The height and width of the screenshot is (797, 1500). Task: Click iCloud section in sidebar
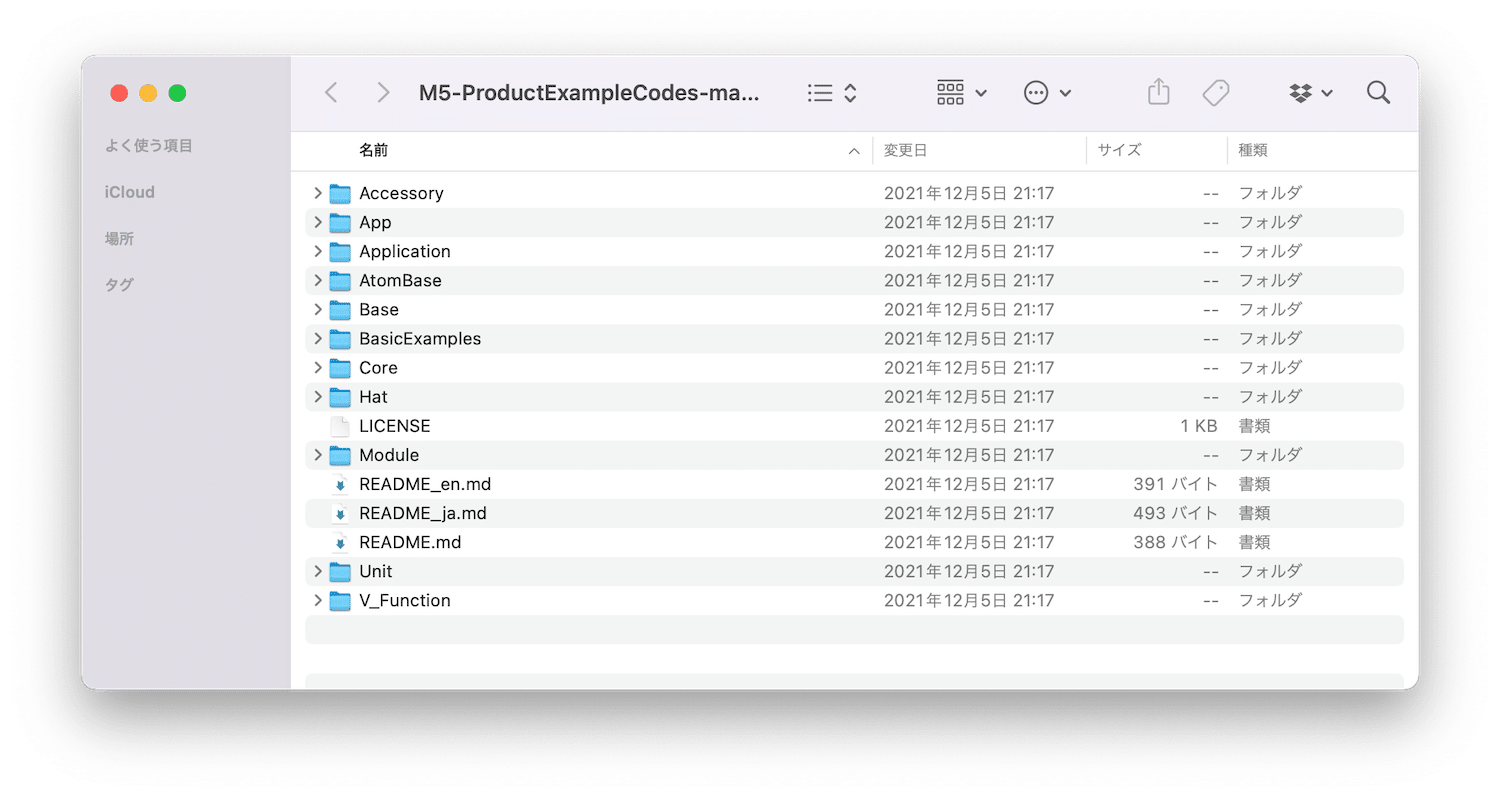(130, 192)
